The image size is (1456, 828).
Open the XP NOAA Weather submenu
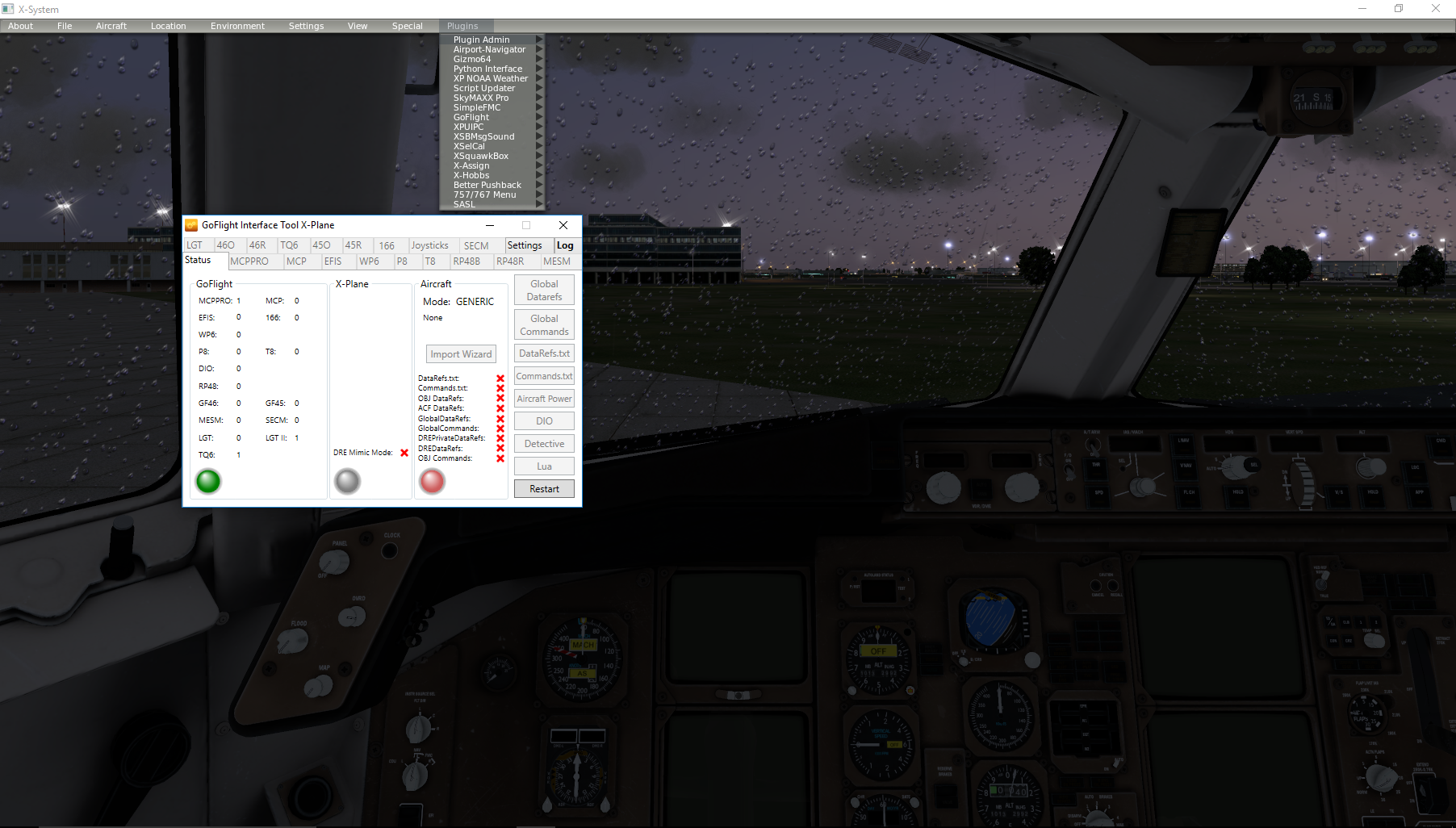pyautogui.click(x=490, y=78)
